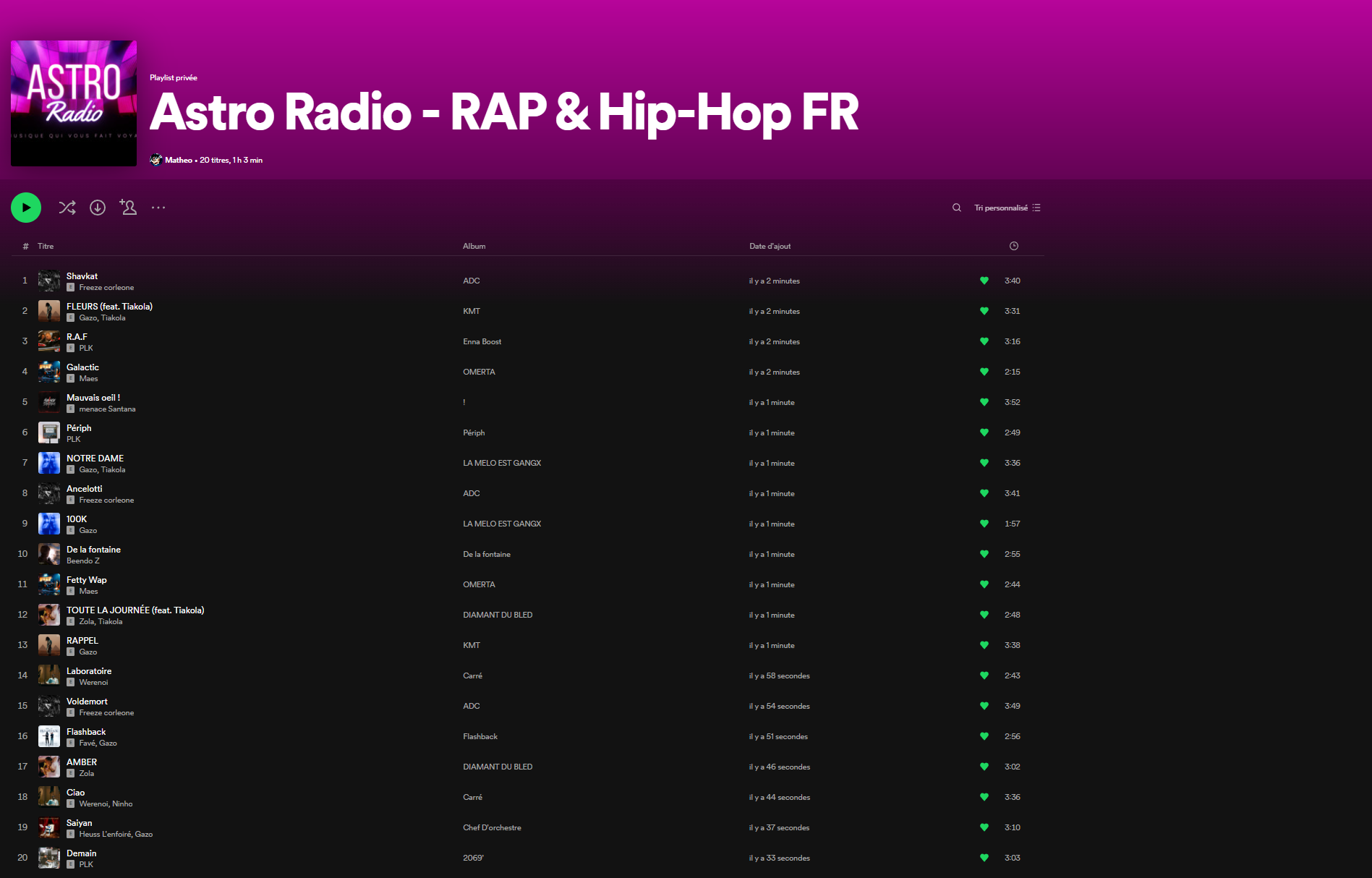Sort tracks by duration clock icon
Image resolution: width=1372 pixels, height=878 pixels.
tap(1014, 246)
